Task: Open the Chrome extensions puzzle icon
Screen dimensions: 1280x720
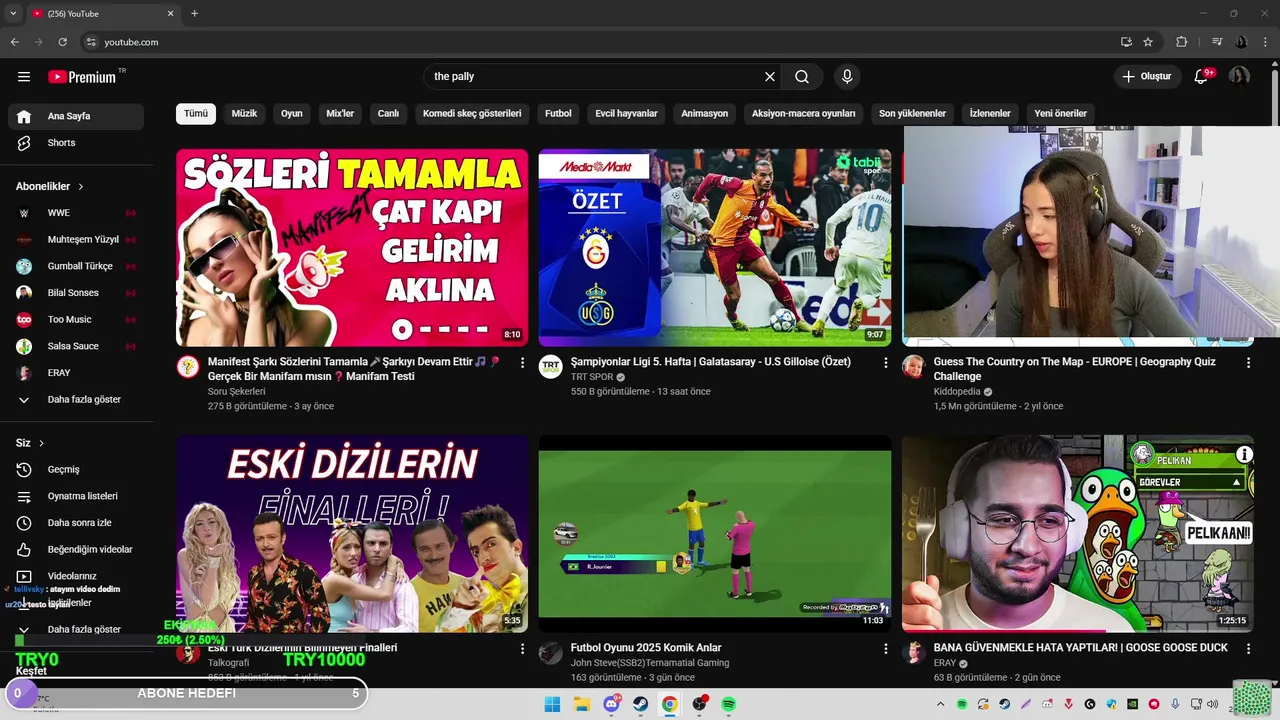Action: 1182,42
